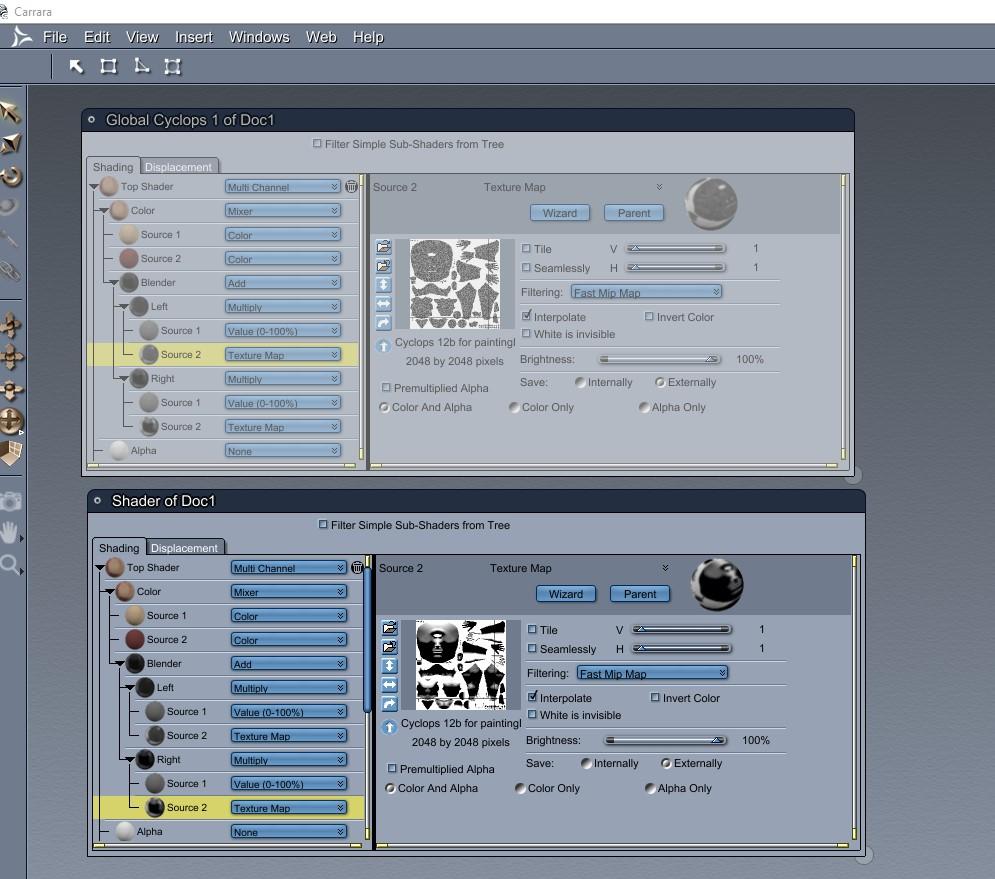Click second square bounding-box tool in top toolbar
Image resolution: width=995 pixels, height=879 pixels.
109,66
